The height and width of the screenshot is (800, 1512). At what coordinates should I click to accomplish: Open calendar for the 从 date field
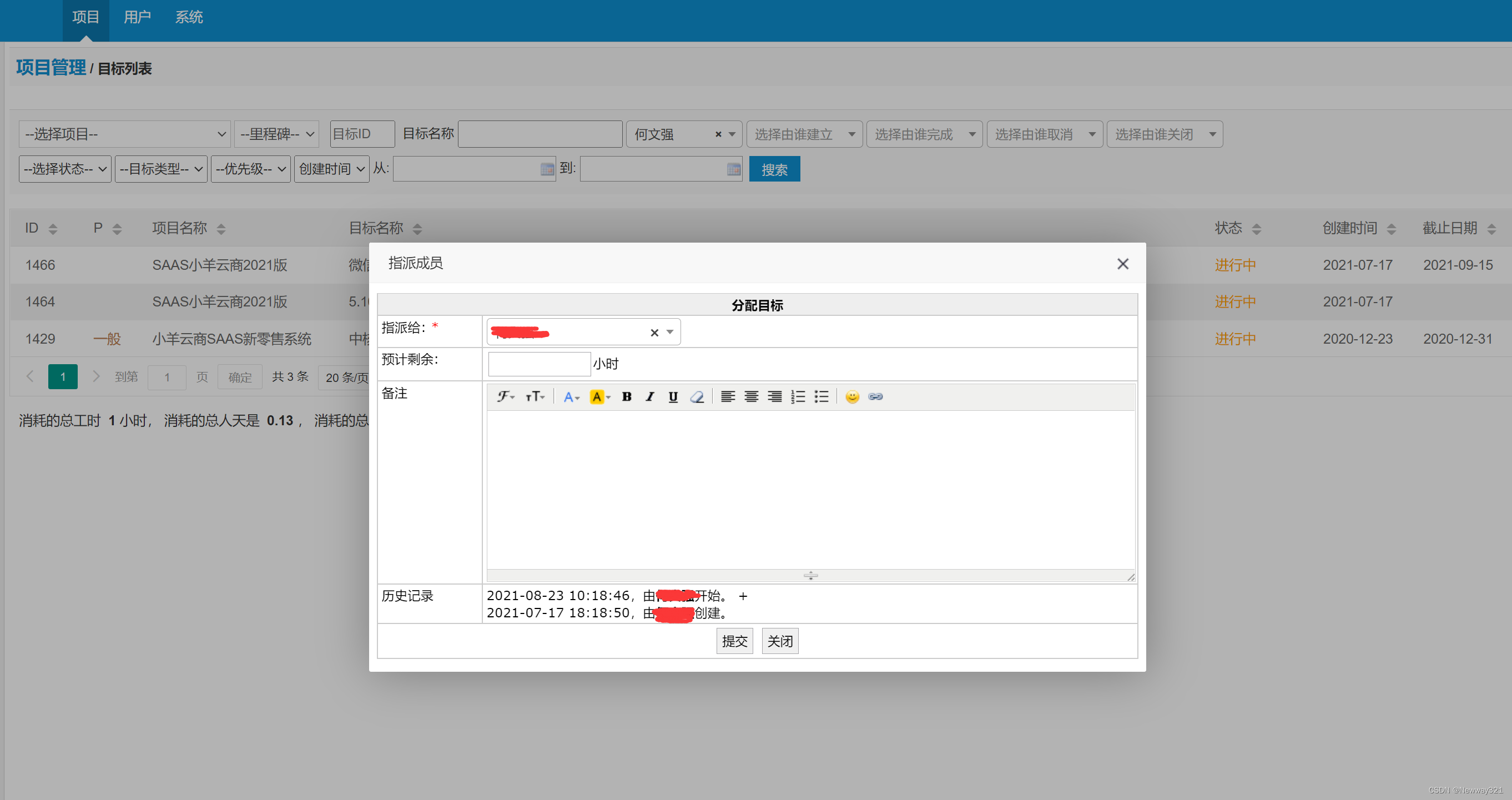547,170
